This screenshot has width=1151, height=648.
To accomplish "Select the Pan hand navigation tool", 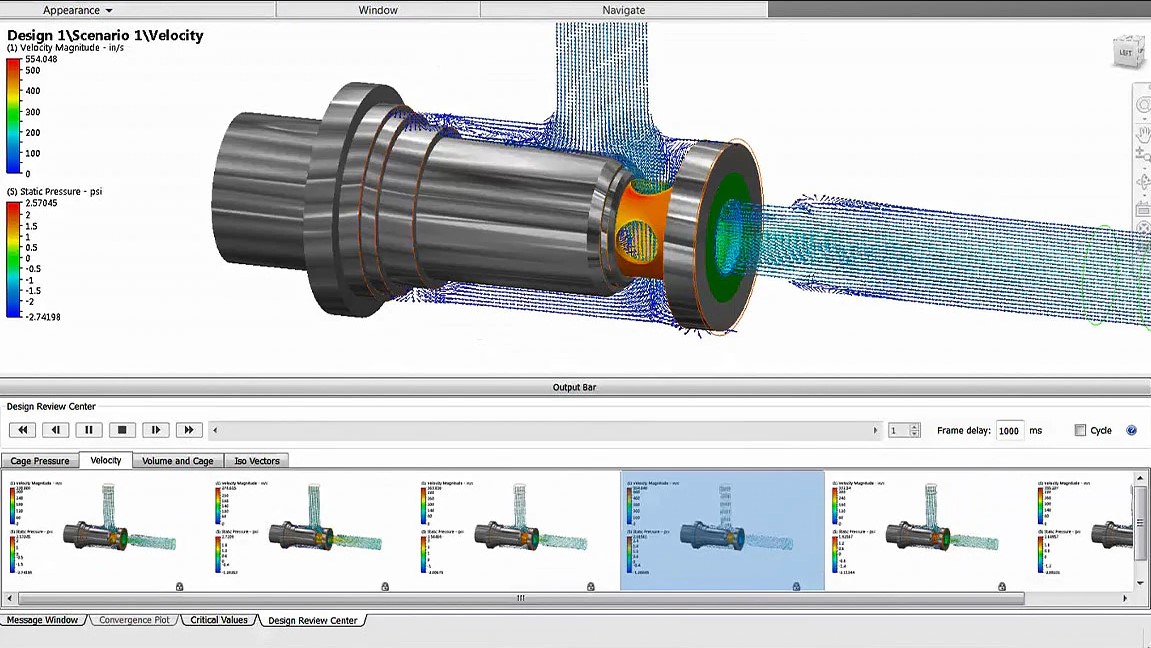I will 1143,134.
